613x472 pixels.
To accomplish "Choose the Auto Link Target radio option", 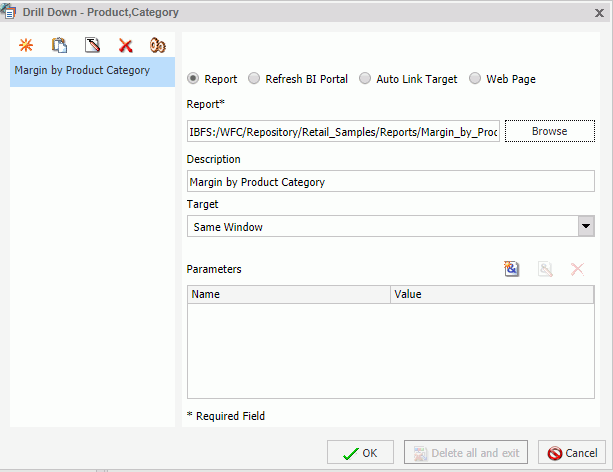I will (x=365, y=79).
